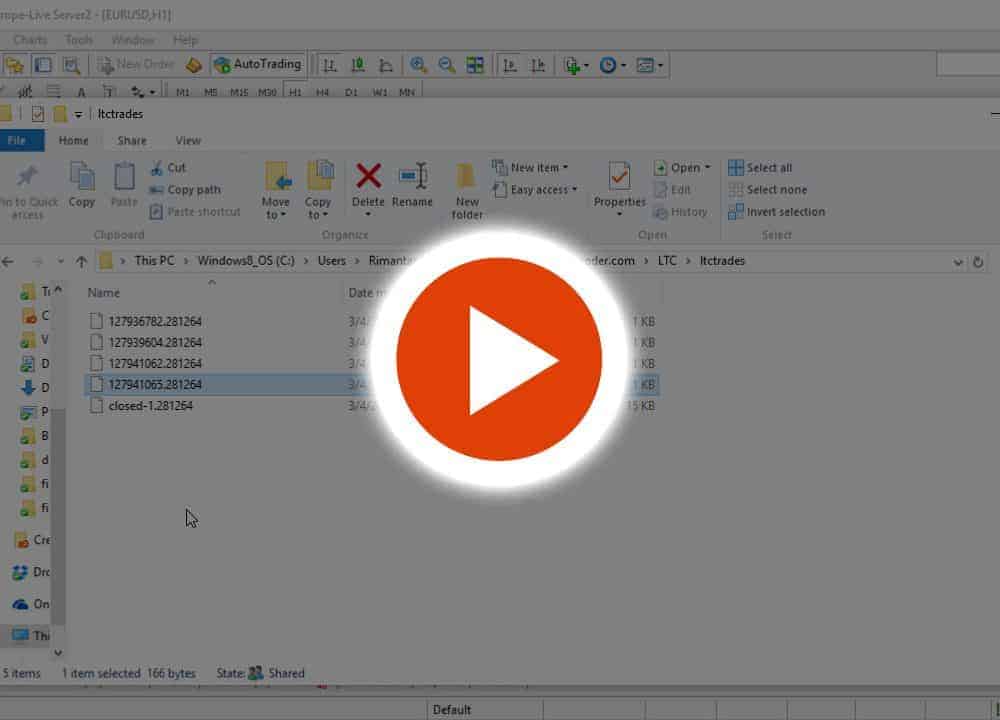Click Select none in the ribbon

coord(768,189)
